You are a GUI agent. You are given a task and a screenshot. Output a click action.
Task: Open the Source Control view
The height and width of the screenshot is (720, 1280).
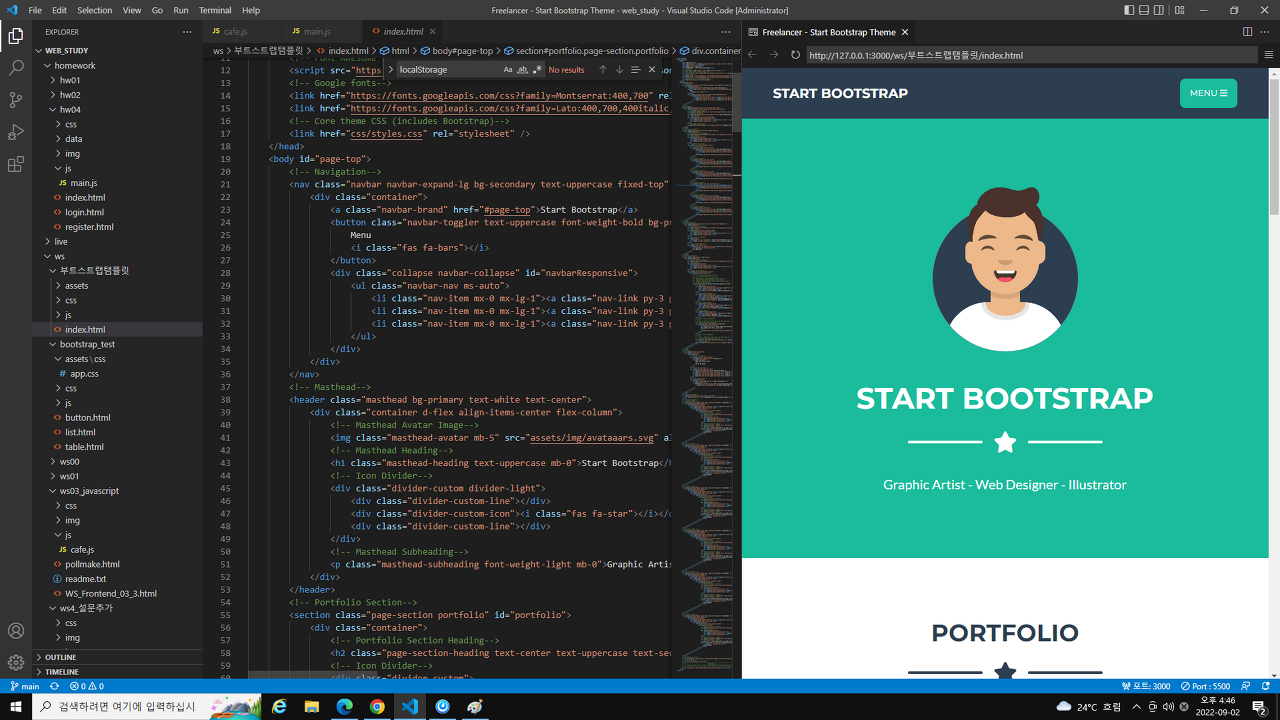click(16, 100)
